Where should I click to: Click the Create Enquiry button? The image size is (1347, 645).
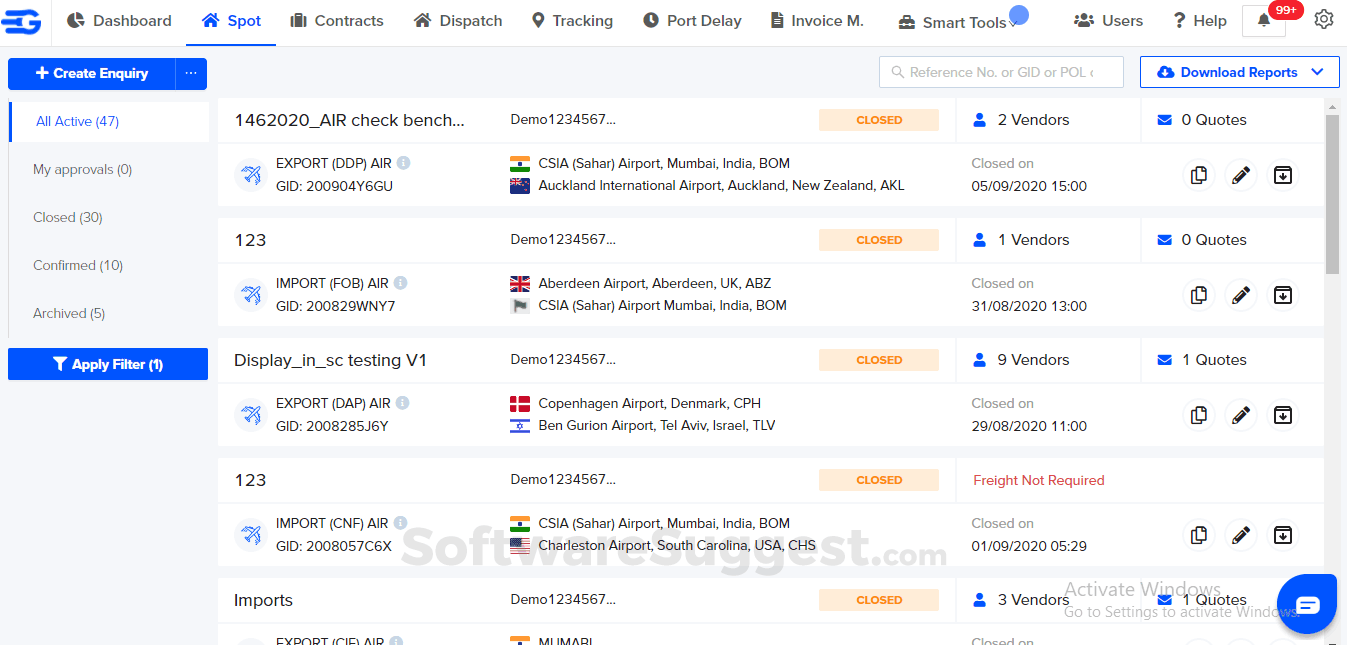pyautogui.click(x=91, y=74)
